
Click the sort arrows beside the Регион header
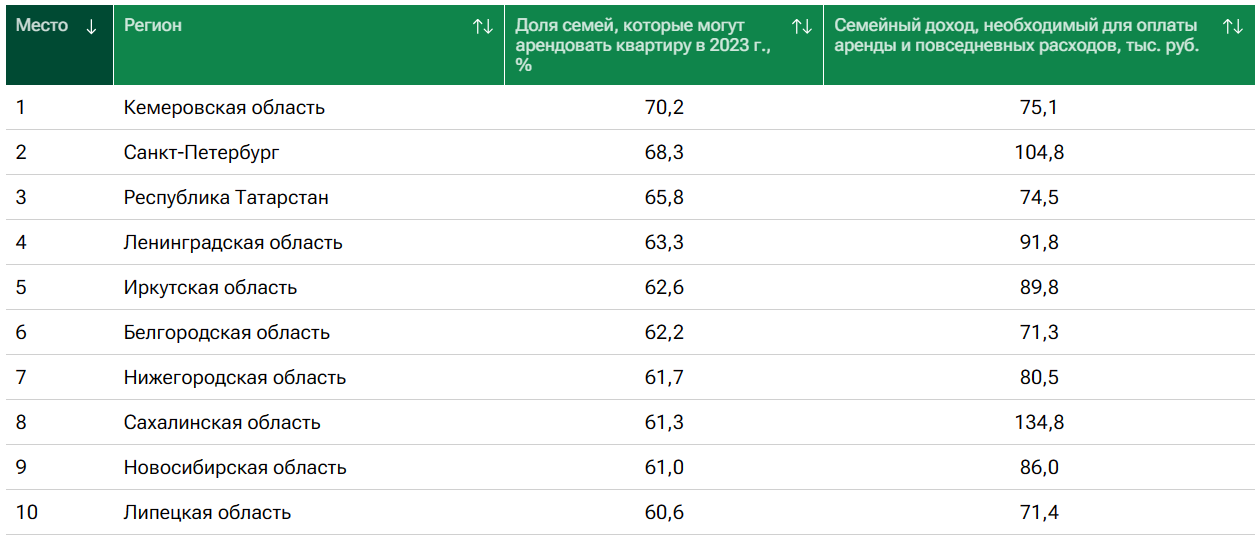tap(483, 27)
